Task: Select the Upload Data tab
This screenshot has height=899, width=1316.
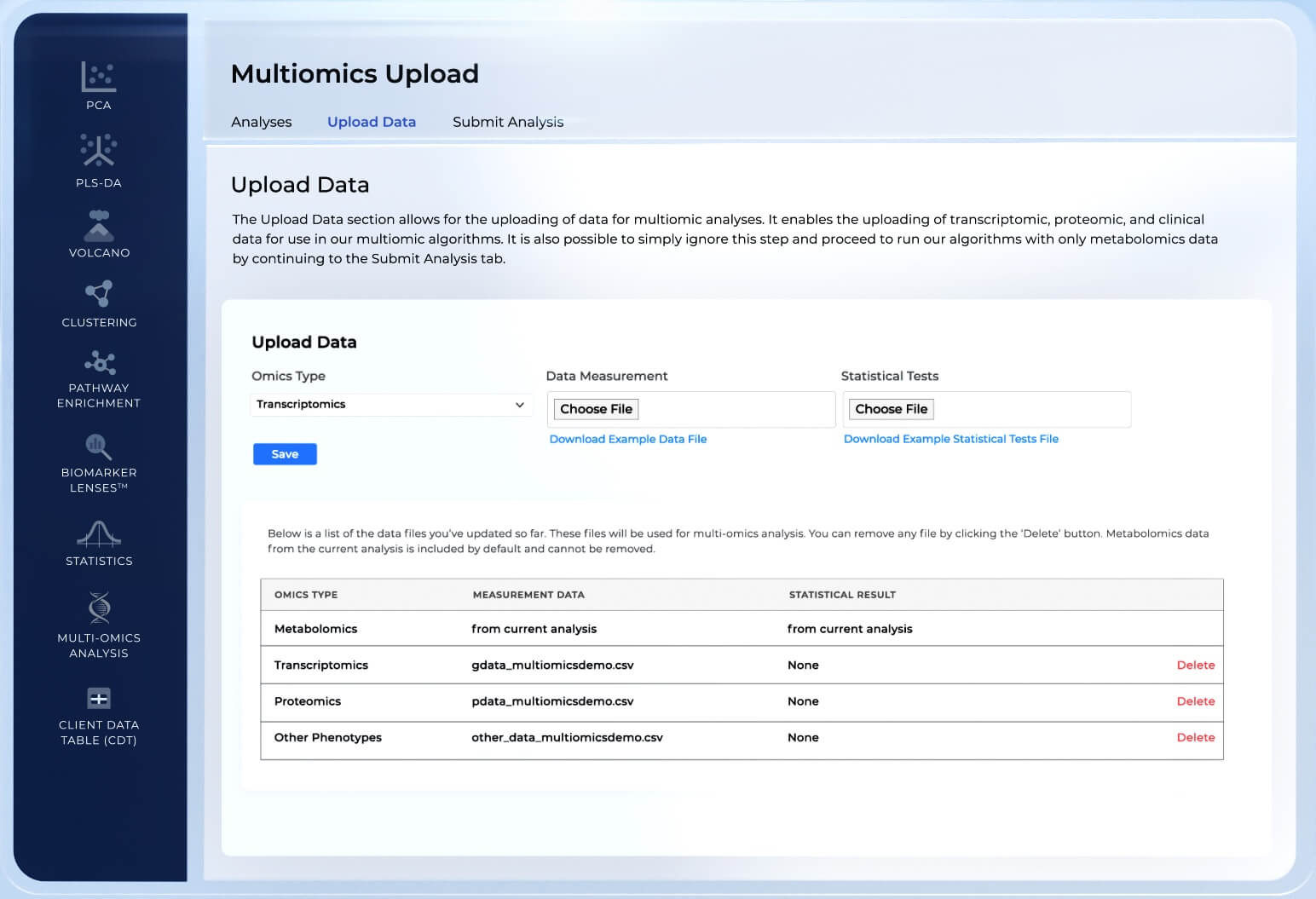Action: [372, 122]
